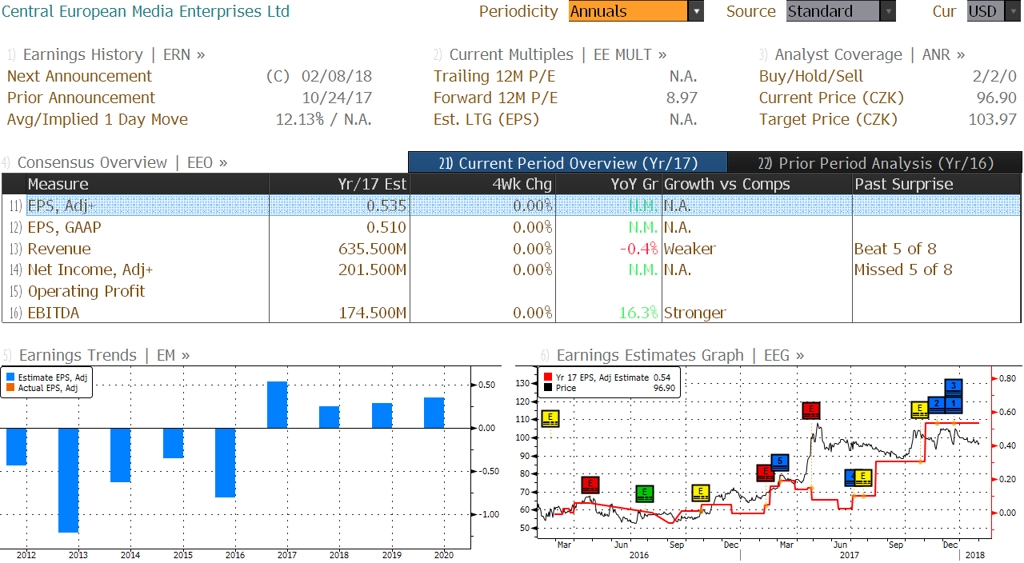Click the Central European Media Enterprises Ltd title

click(x=146, y=11)
